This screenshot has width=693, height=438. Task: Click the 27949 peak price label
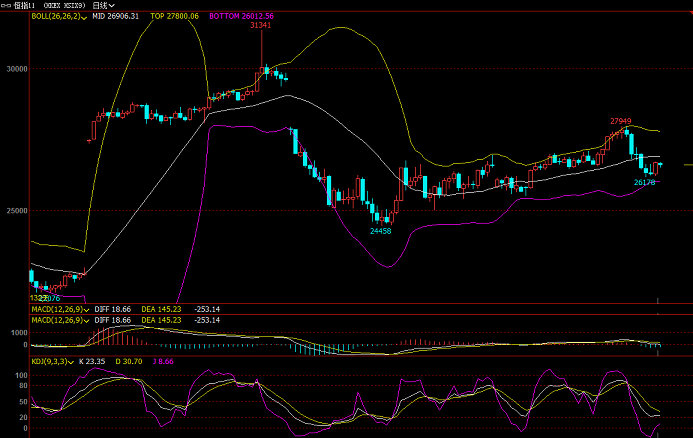click(x=621, y=121)
